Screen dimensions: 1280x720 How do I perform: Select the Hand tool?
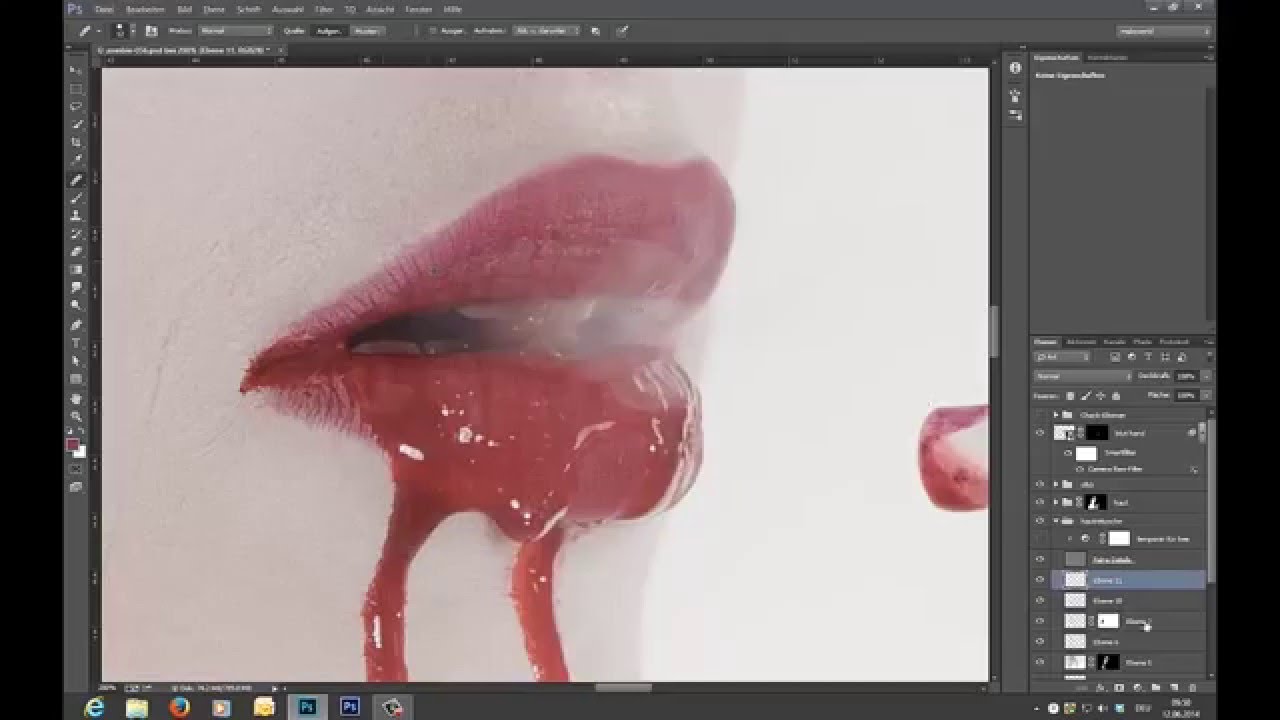(x=76, y=398)
